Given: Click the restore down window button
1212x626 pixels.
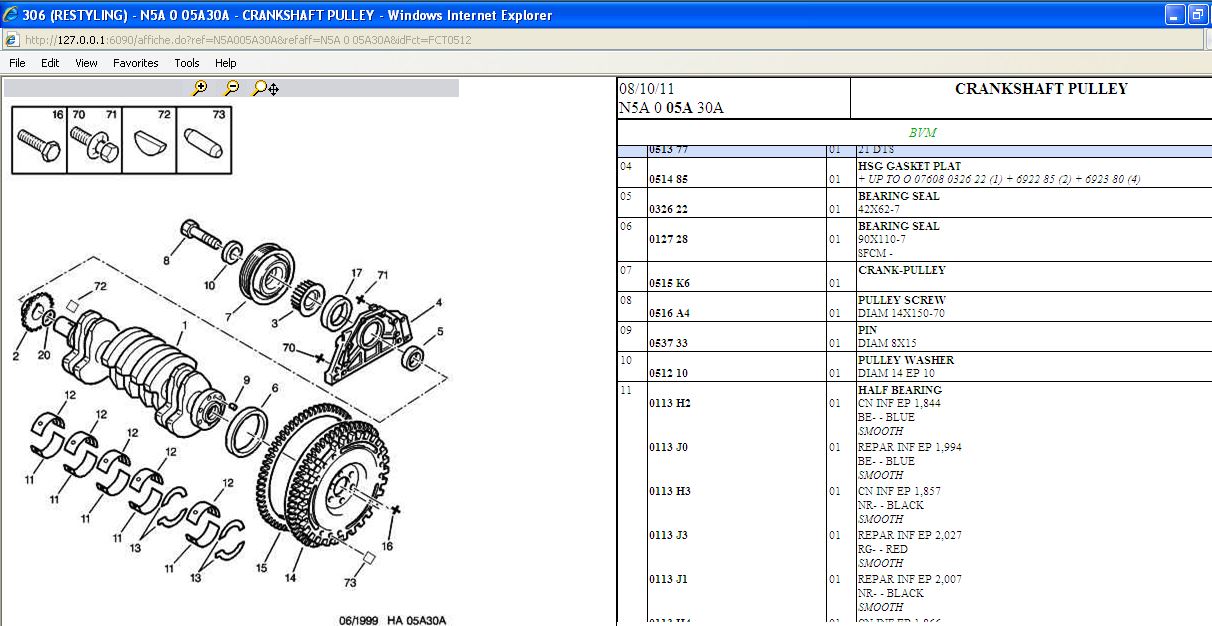Looking at the screenshot, I should pos(1197,14).
